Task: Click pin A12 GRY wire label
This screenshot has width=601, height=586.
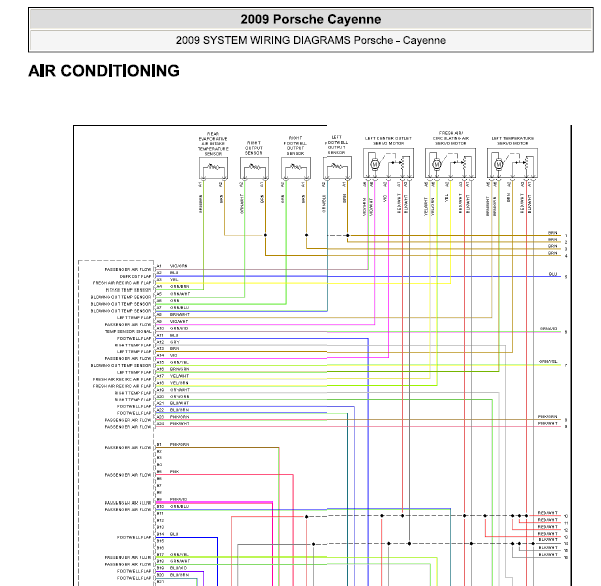Action: click(x=174, y=342)
